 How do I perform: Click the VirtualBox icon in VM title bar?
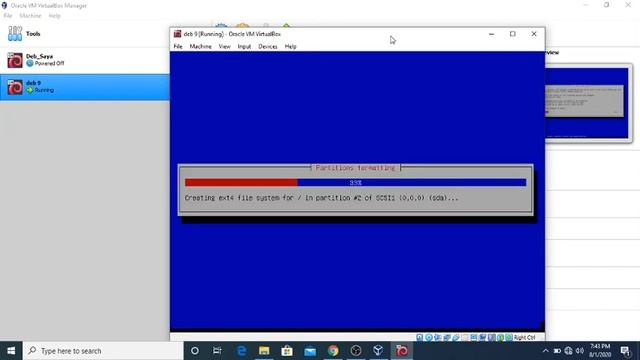click(178, 34)
